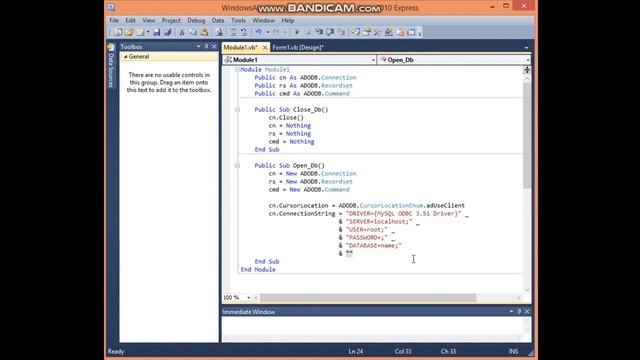This screenshot has height=360, width=640.
Task: Click the Add New Item icon
Action: click(140, 32)
